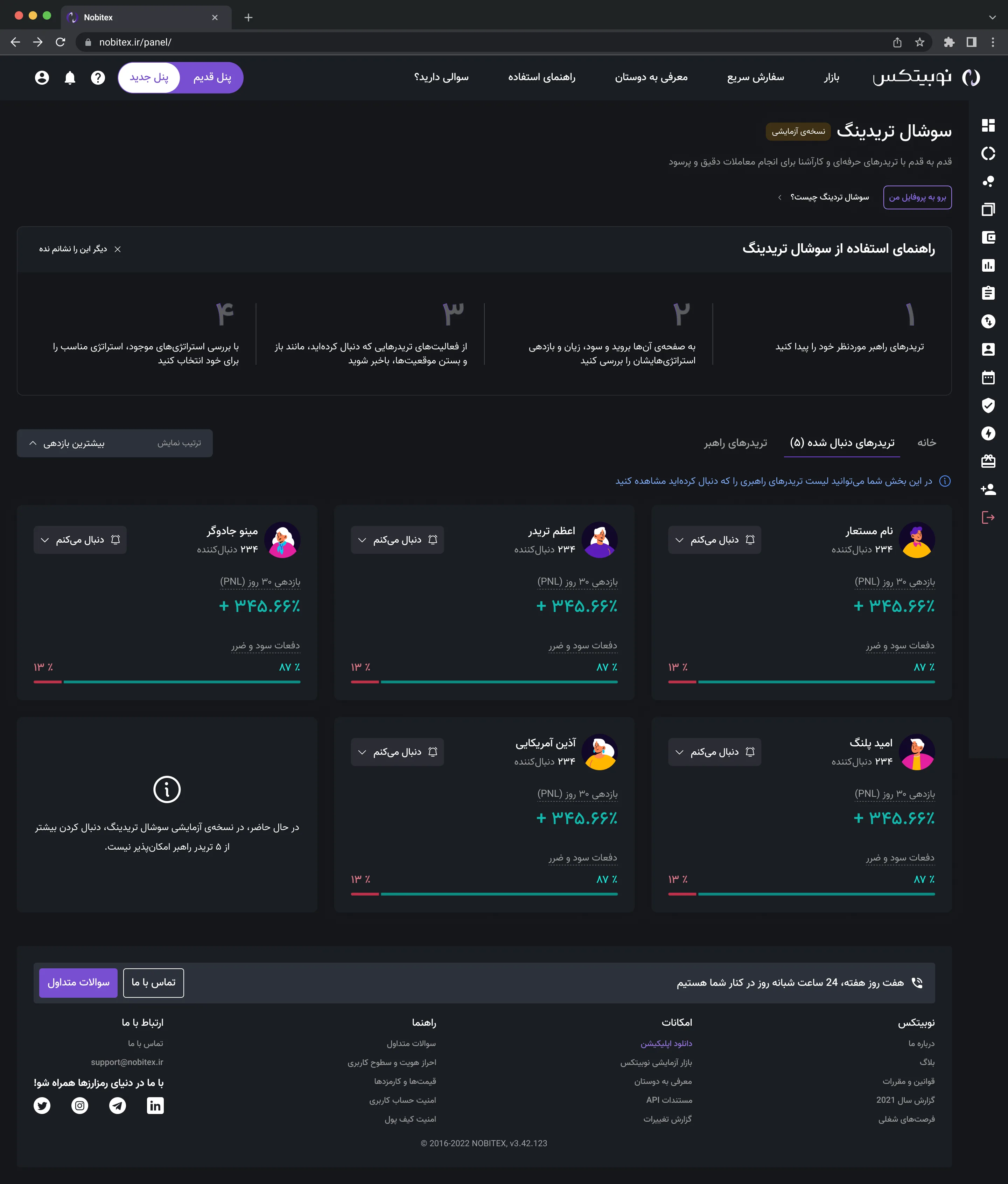
Task: Open follow dropdown for نام مستعار
Action: pos(714,540)
